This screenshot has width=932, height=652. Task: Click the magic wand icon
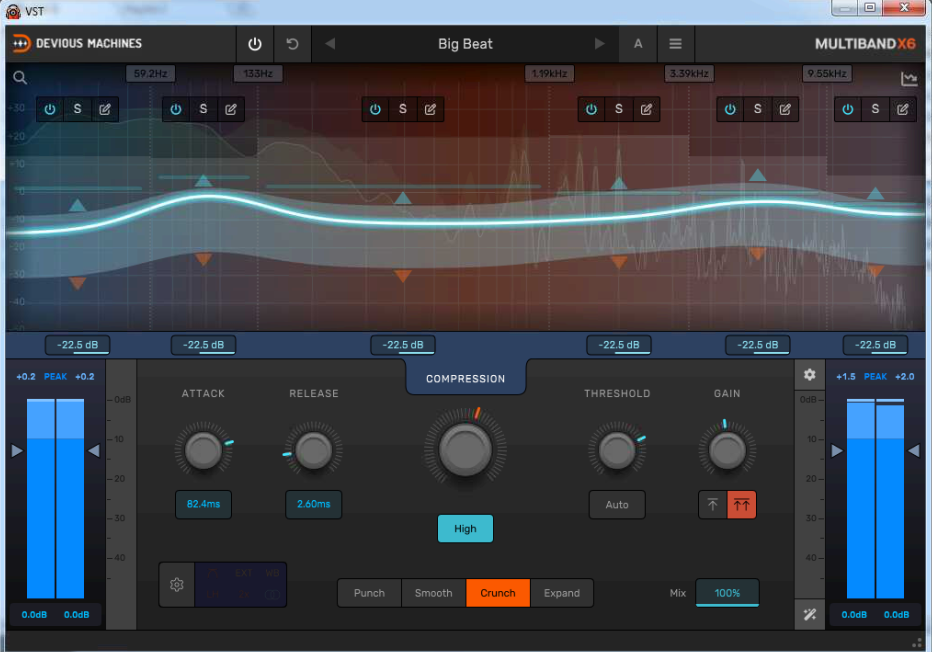[x=809, y=613]
